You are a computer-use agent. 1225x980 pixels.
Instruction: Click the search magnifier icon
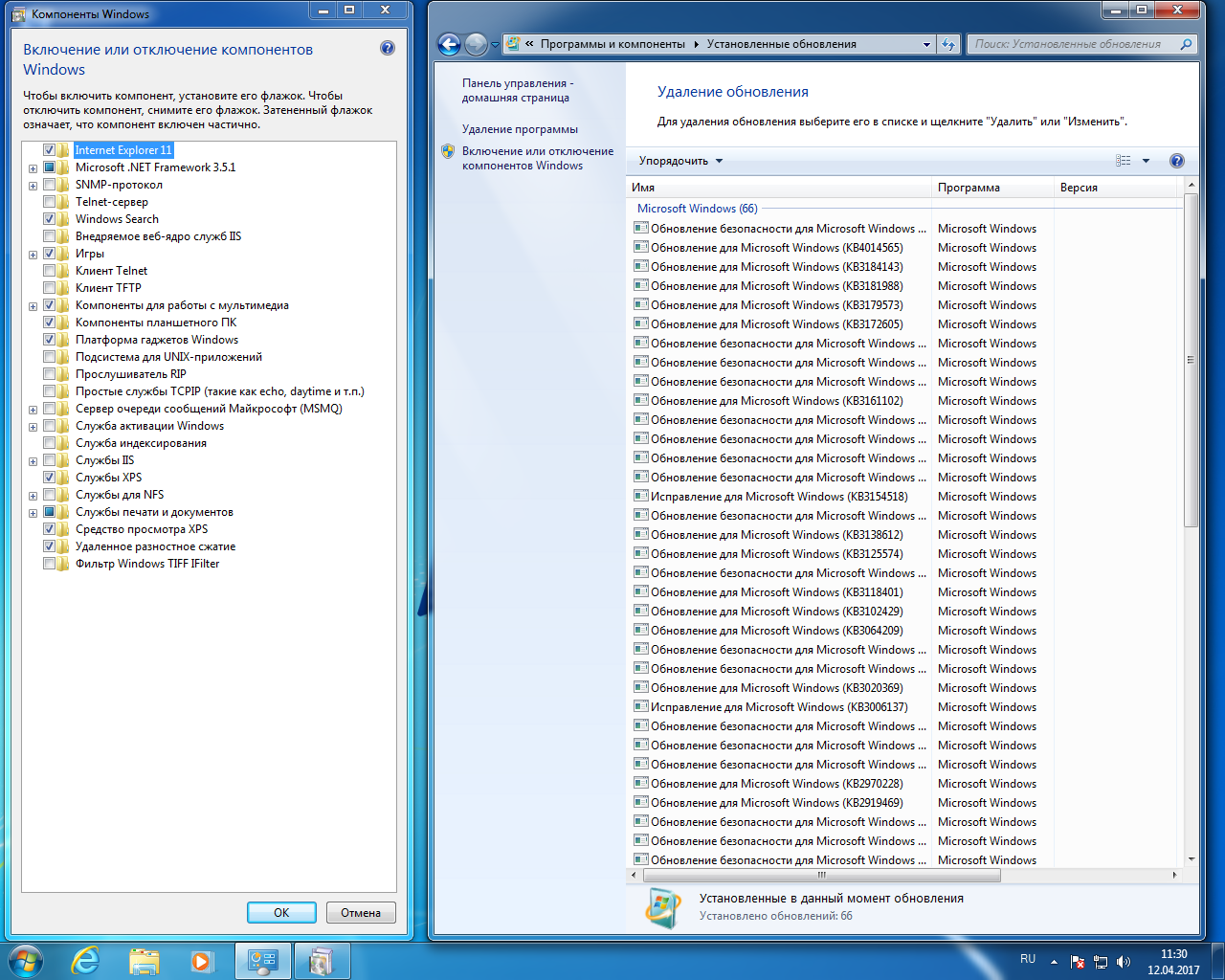pyautogui.click(x=1187, y=44)
